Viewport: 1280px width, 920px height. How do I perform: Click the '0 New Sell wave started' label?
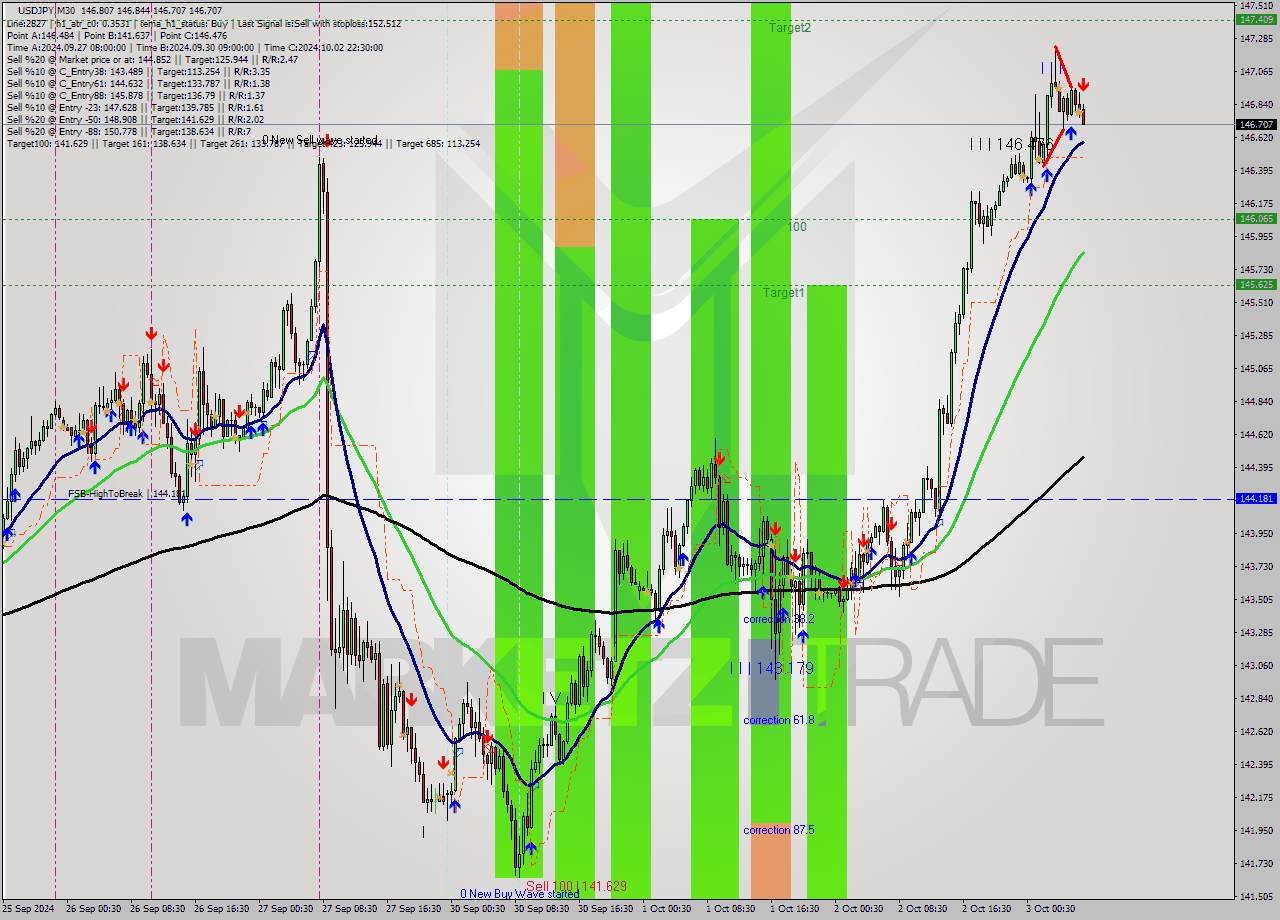(x=320, y=140)
